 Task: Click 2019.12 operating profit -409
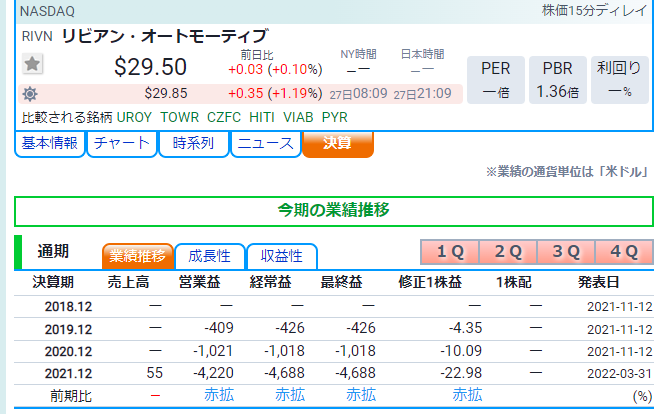[219, 328]
